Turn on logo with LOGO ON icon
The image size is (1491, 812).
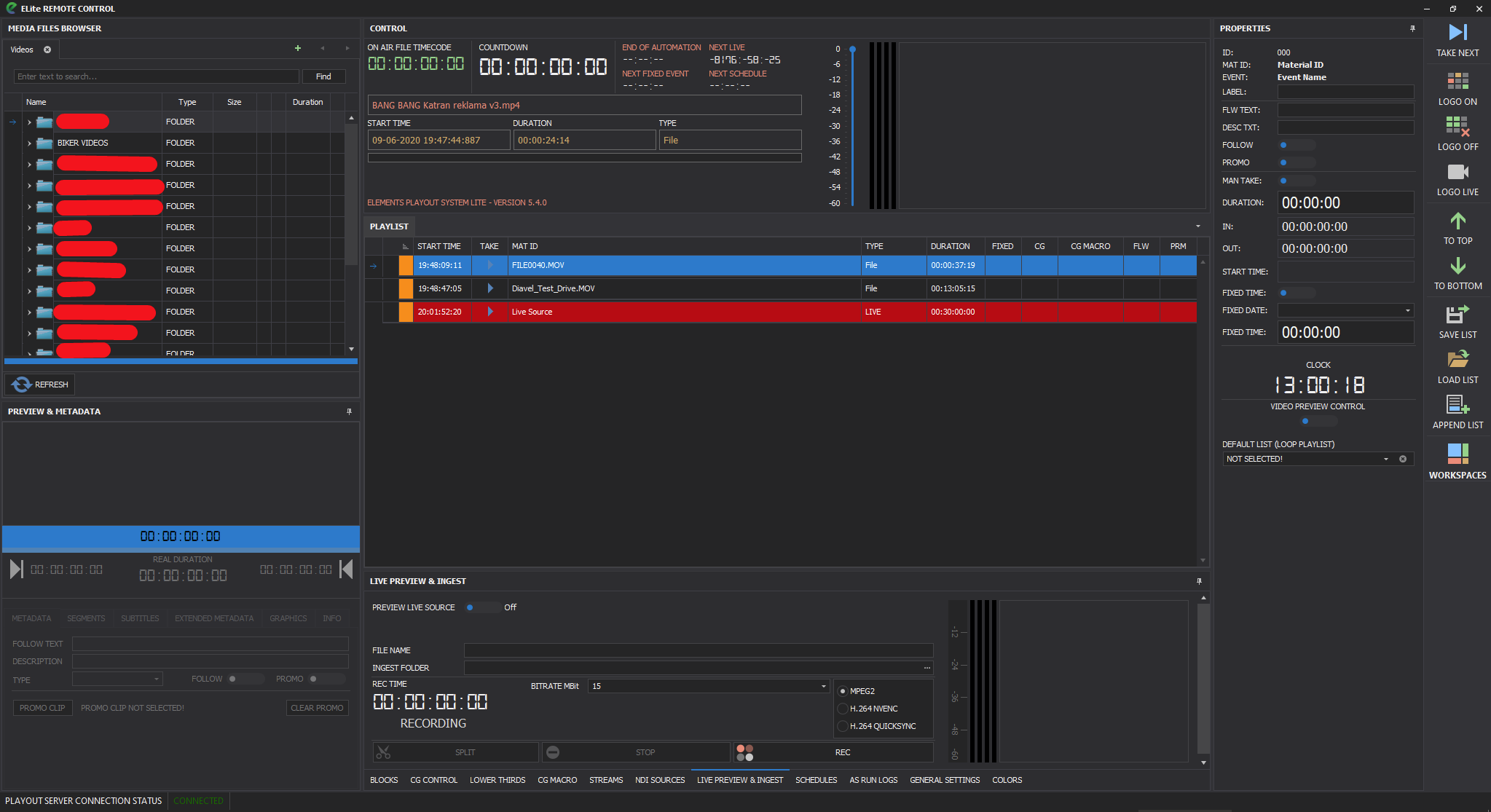1457,81
